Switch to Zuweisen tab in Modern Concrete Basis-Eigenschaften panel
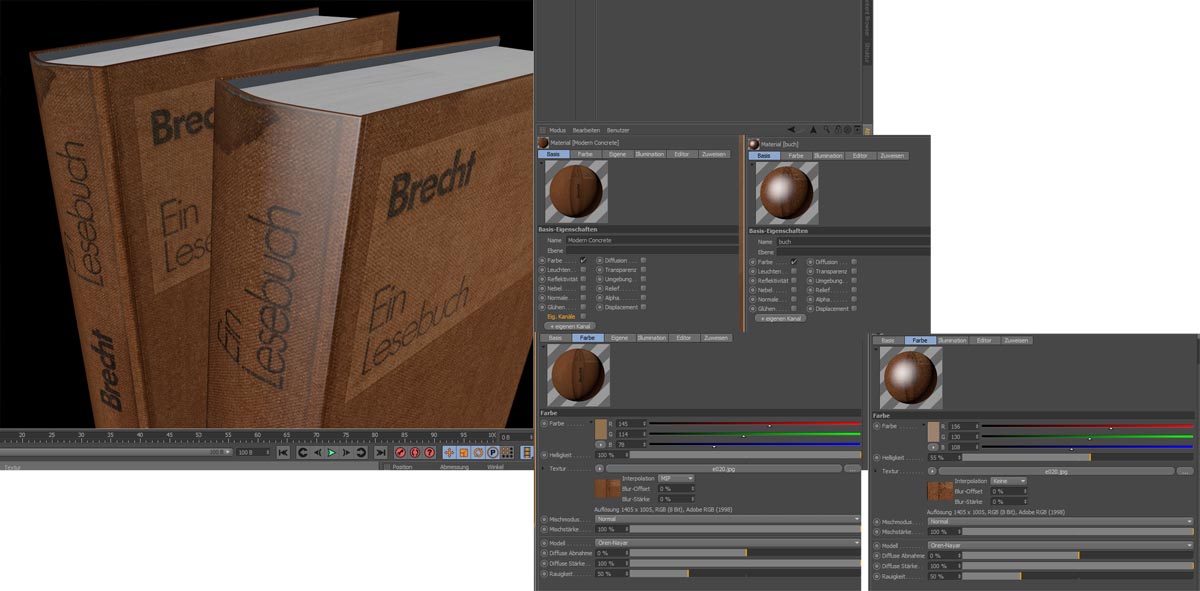This screenshot has width=1200, height=591. point(715,155)
